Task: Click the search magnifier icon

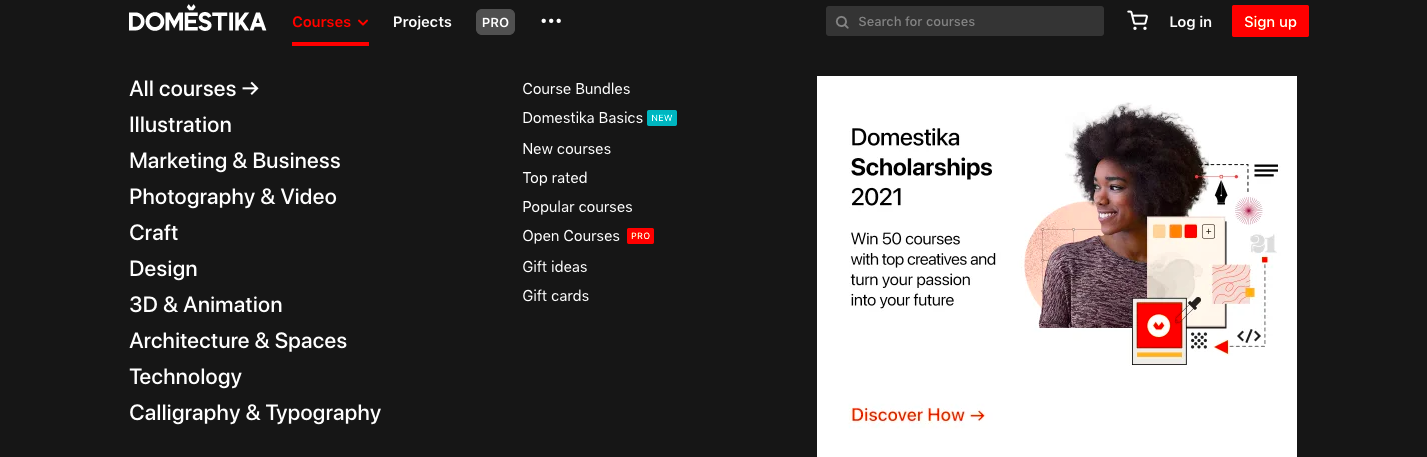Action: [842, 22]
